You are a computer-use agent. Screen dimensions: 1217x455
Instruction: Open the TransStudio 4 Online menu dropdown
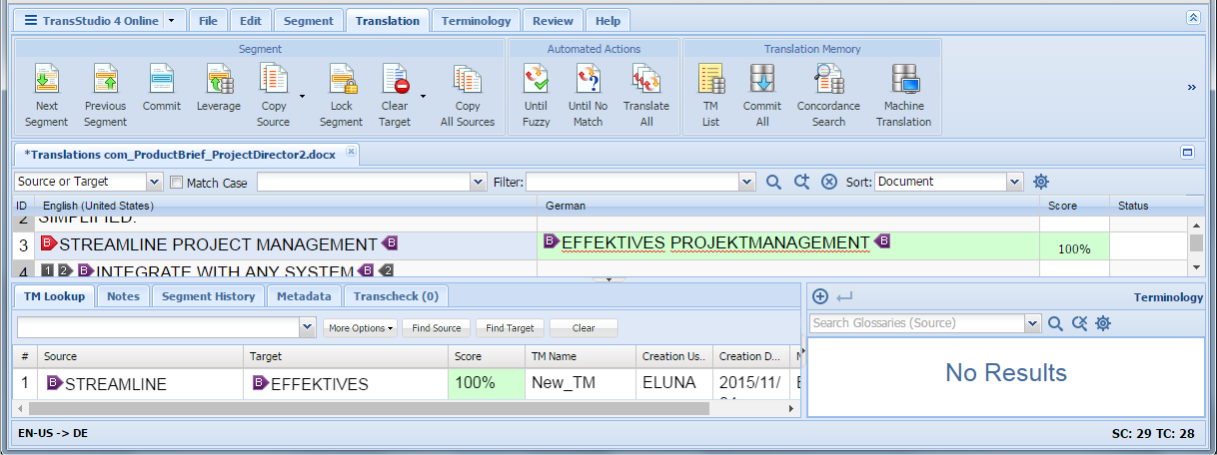point(172,20)
